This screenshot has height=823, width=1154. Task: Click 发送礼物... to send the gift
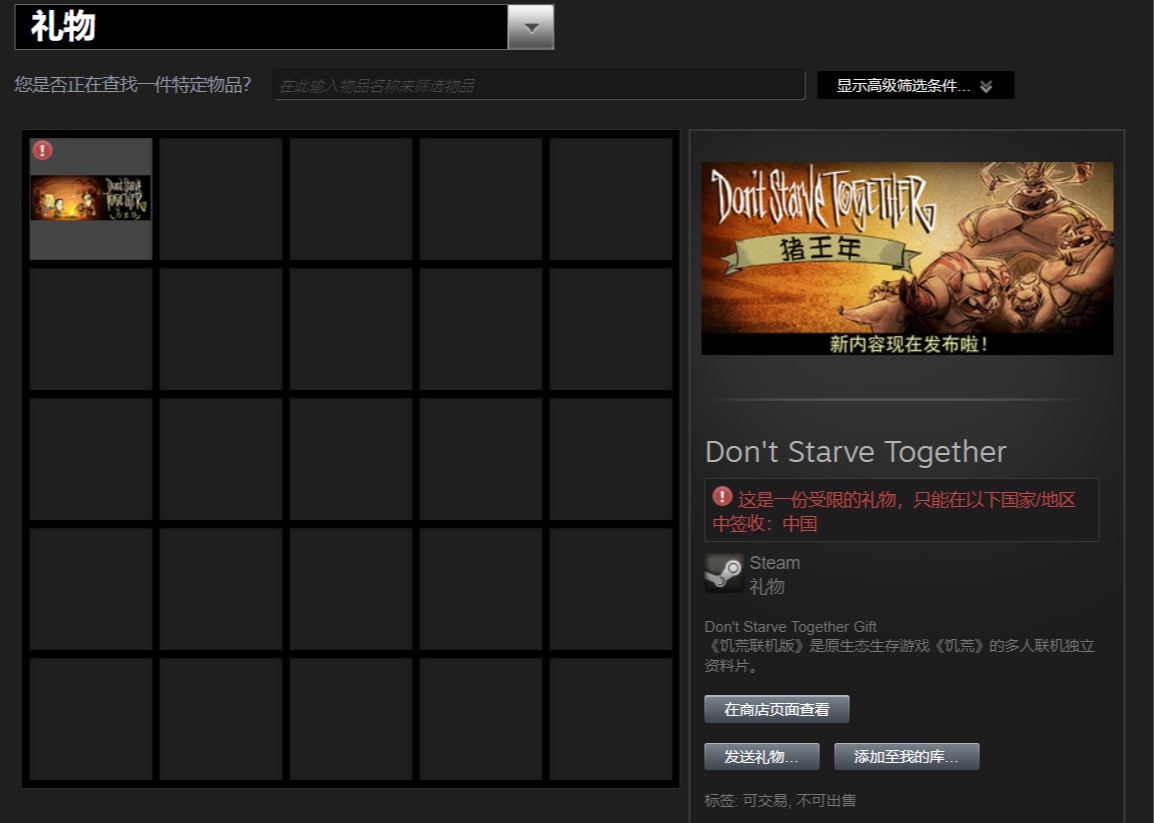[x=762, y=756]
